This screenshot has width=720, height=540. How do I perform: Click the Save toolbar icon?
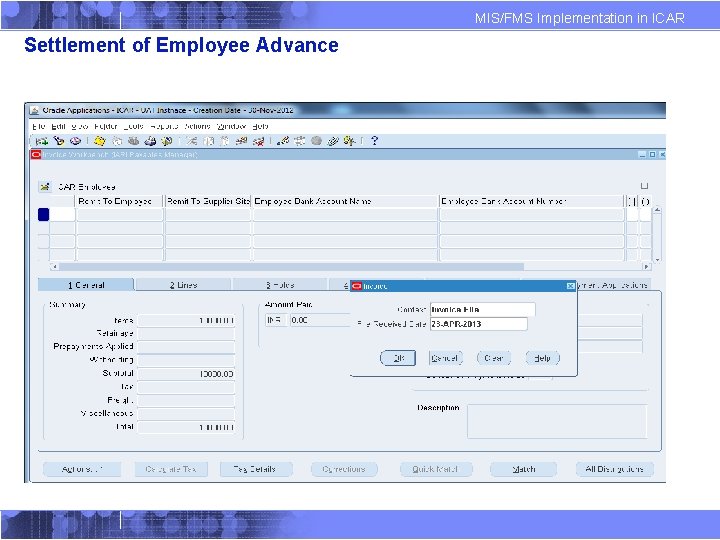point(100,141)
